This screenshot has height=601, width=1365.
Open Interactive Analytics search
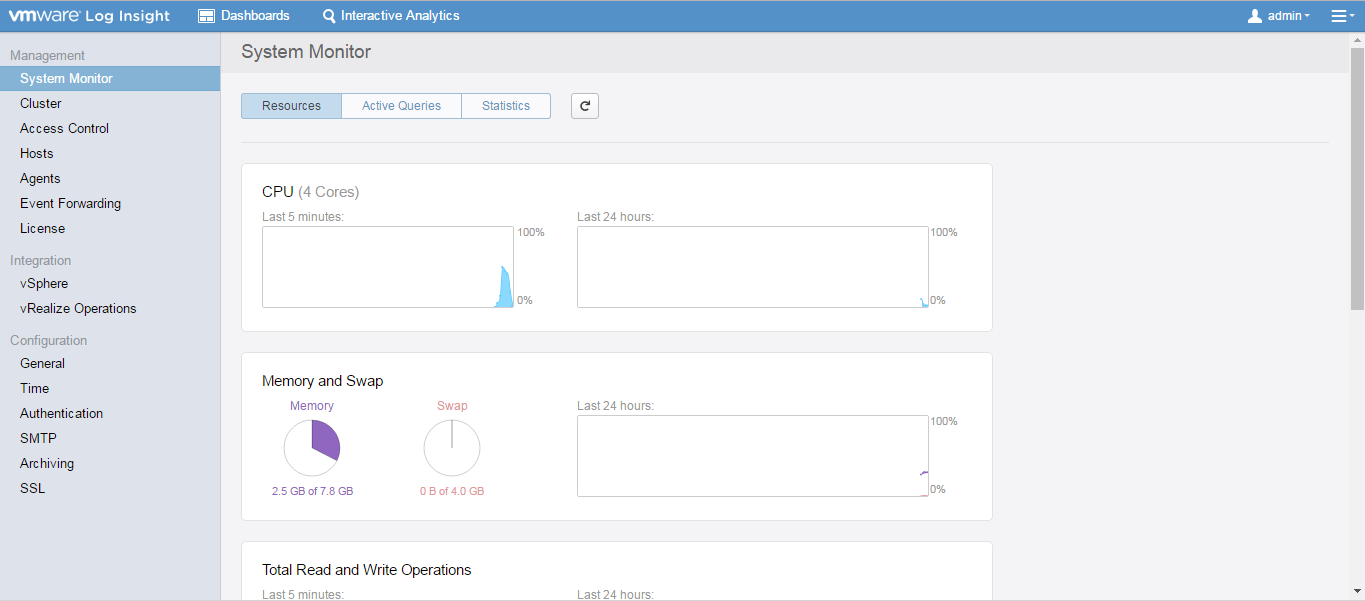coord(391,15)
